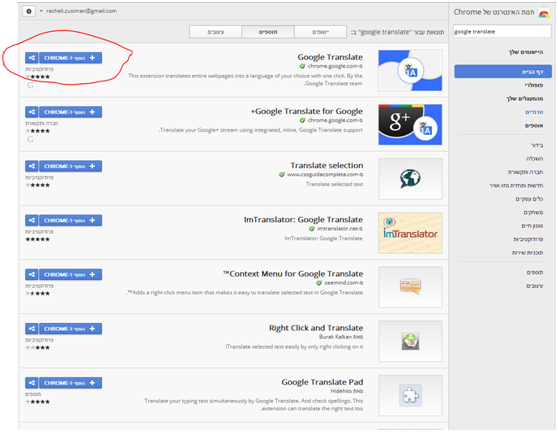Screen dimensions: 558x432
Task: Click the Google+ G icon under Google Translate rating
Action: click(30, 85)
